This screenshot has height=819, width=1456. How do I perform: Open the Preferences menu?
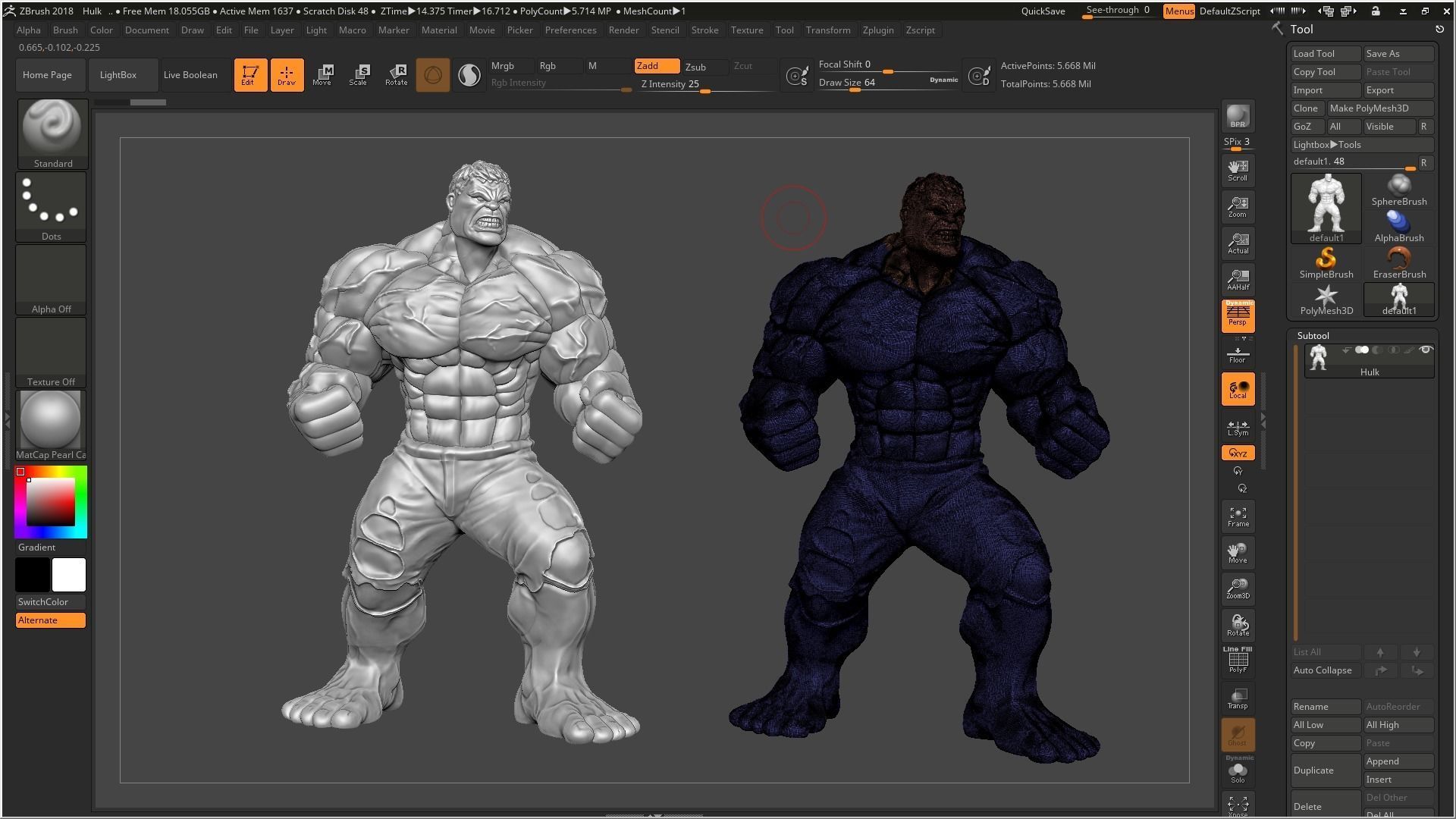coord(570,30)
